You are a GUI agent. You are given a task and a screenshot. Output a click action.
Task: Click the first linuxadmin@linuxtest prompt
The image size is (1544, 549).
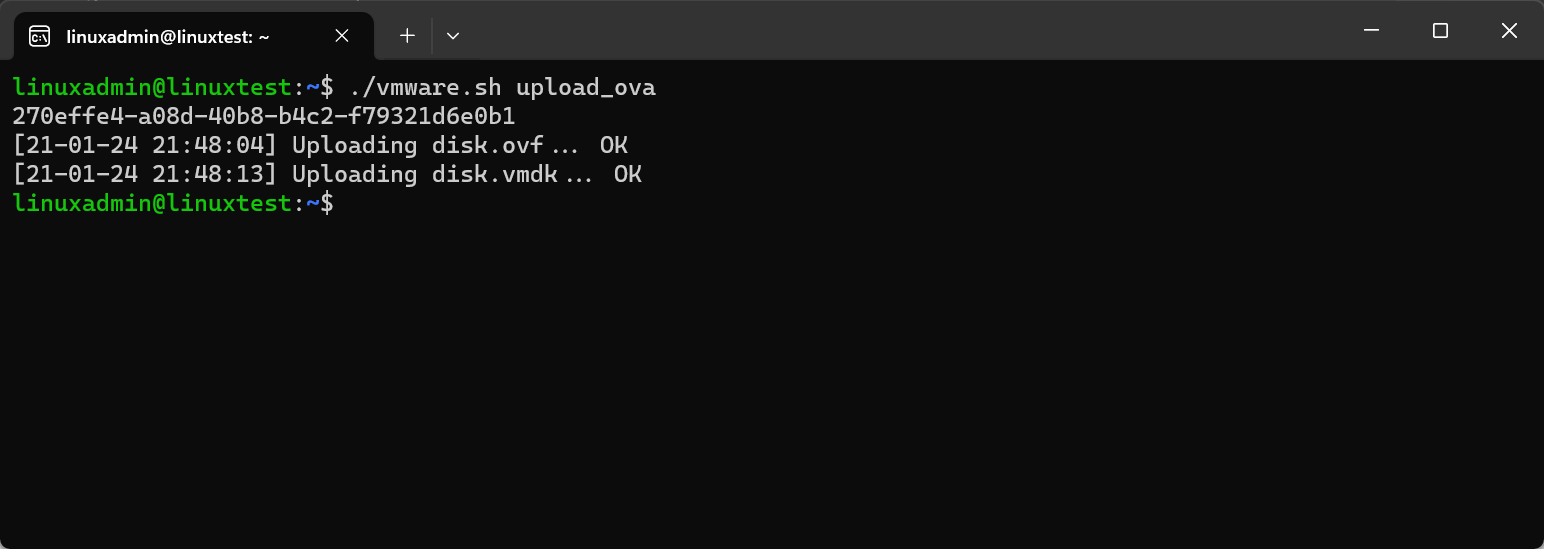(x=152, y=87)
